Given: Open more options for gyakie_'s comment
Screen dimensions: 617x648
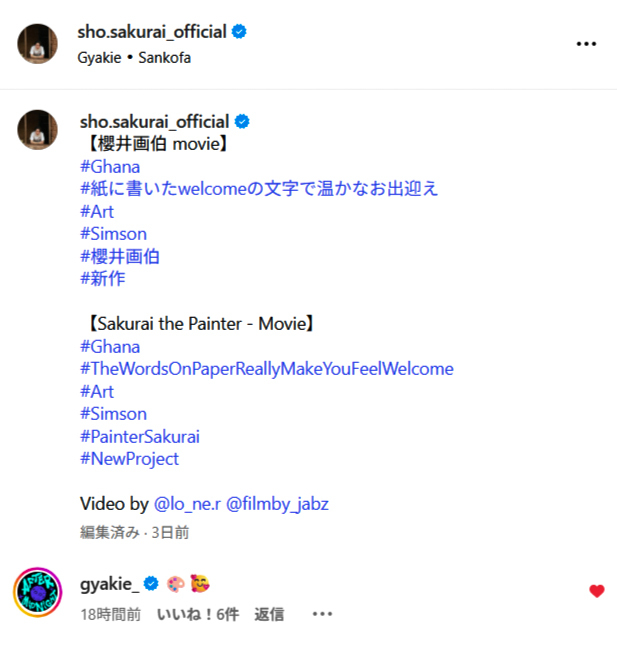Looking at the screenshot, I should click(322, 614).
